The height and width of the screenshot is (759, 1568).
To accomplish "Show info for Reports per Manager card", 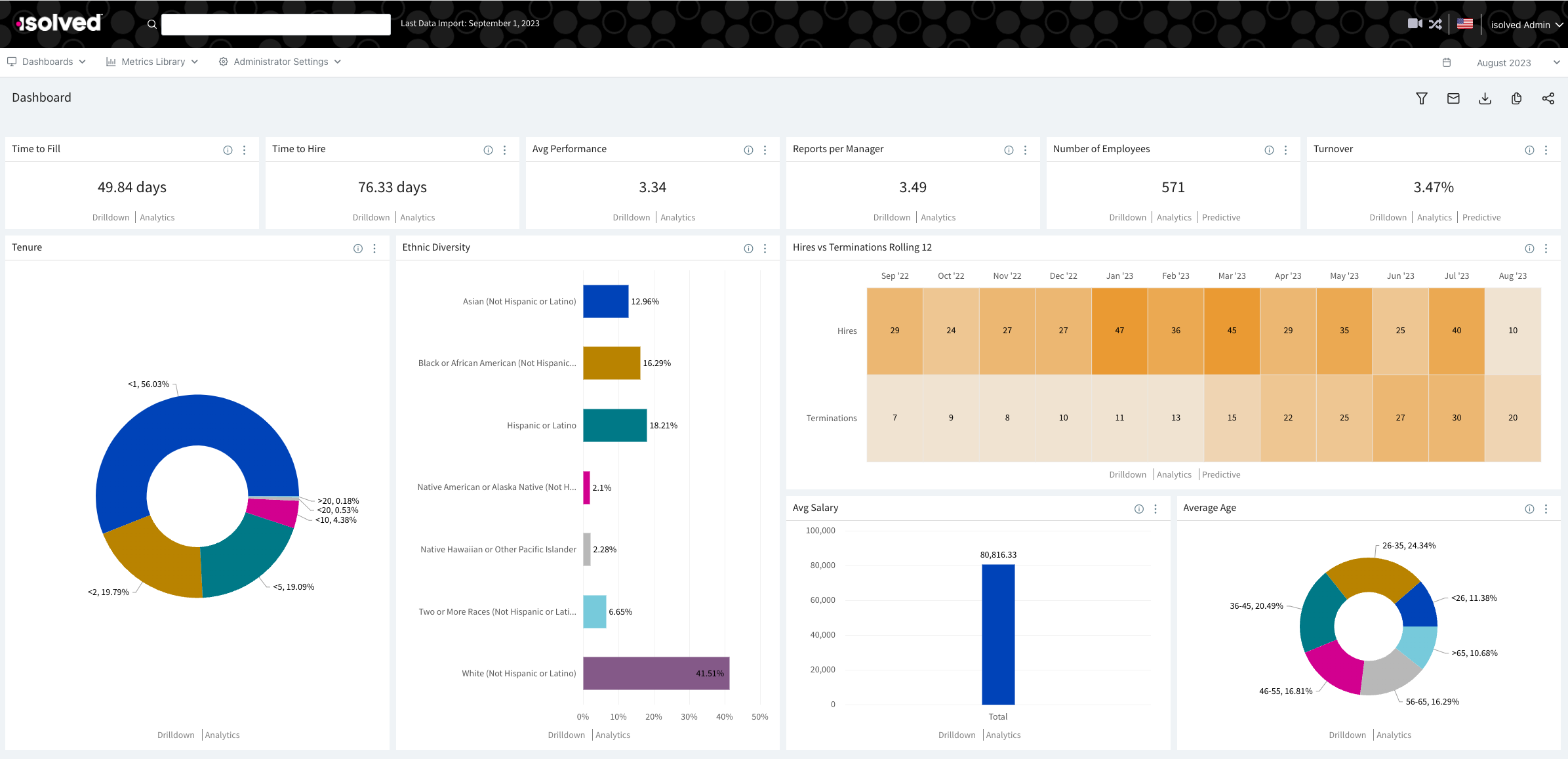I will pyautogui.click(x=1009, y=150).
